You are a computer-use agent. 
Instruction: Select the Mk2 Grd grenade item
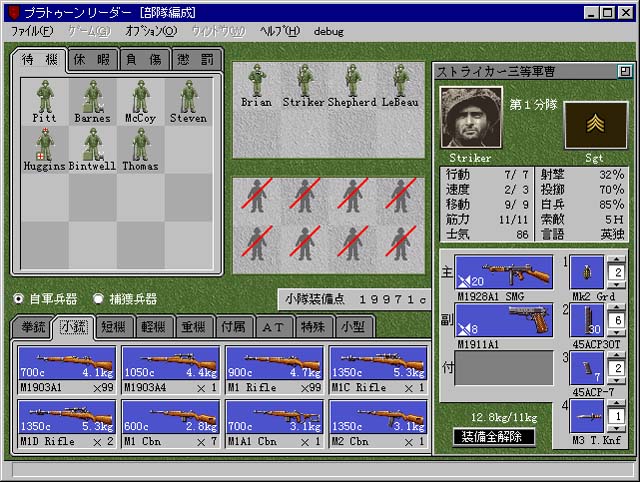(587, 272)
